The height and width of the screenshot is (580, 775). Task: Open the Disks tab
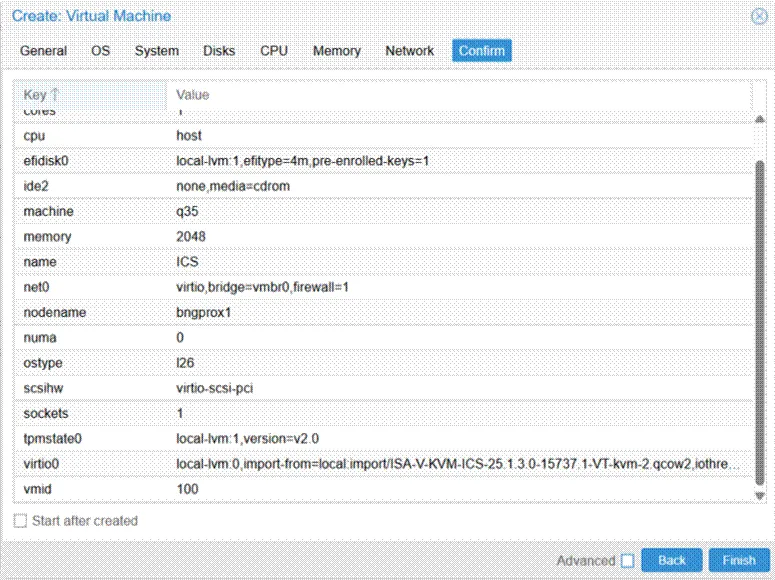(219, 51)
